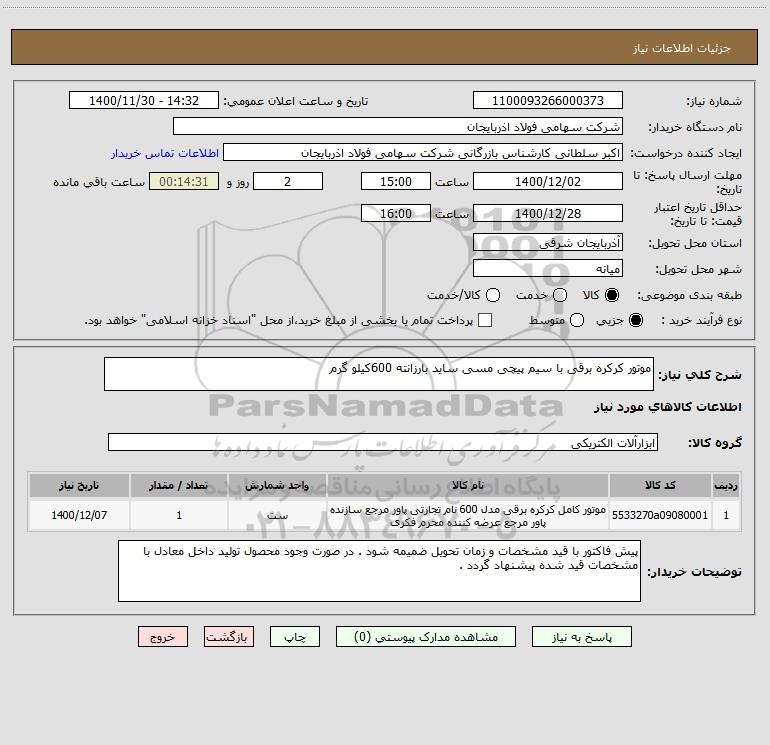Click the countdown timer 00:14:31
Image resolution: width=770 pixels, height=745 pixels.
pyautogui.click(x=184, y=182)
